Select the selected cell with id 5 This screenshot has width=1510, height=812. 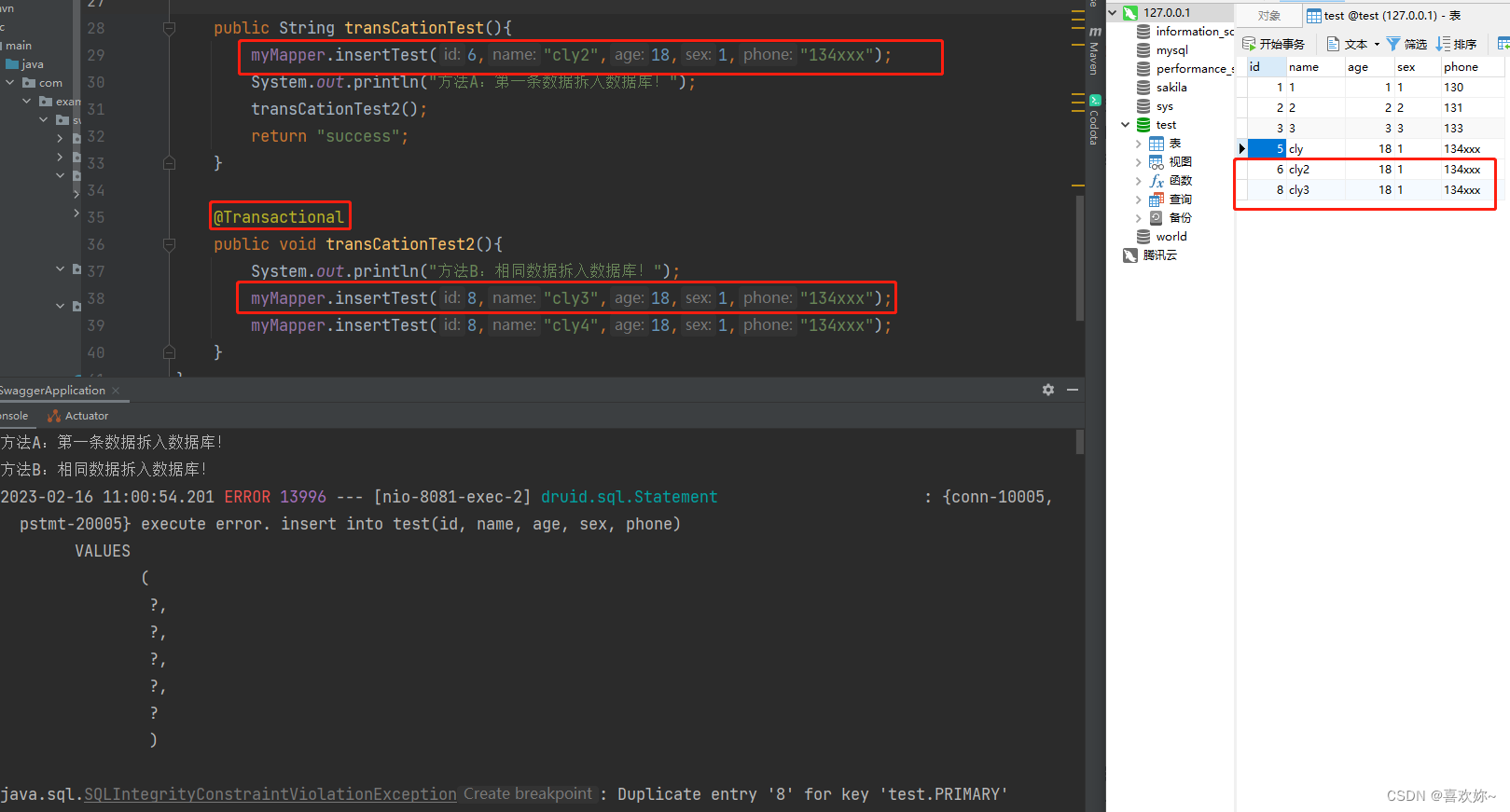(1268, 149)
